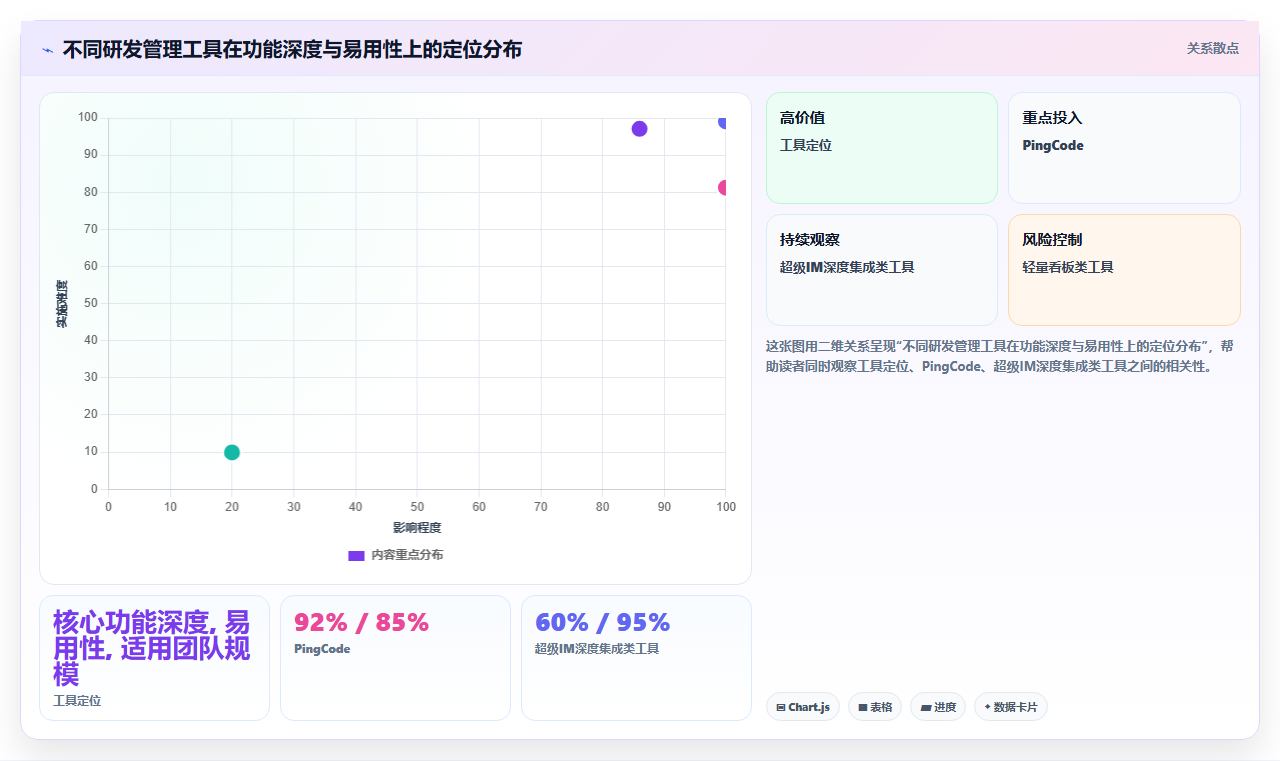This screenshot has width=1280, height=761.
Task: Click the 表格 tag
Action: coord(874,707)
